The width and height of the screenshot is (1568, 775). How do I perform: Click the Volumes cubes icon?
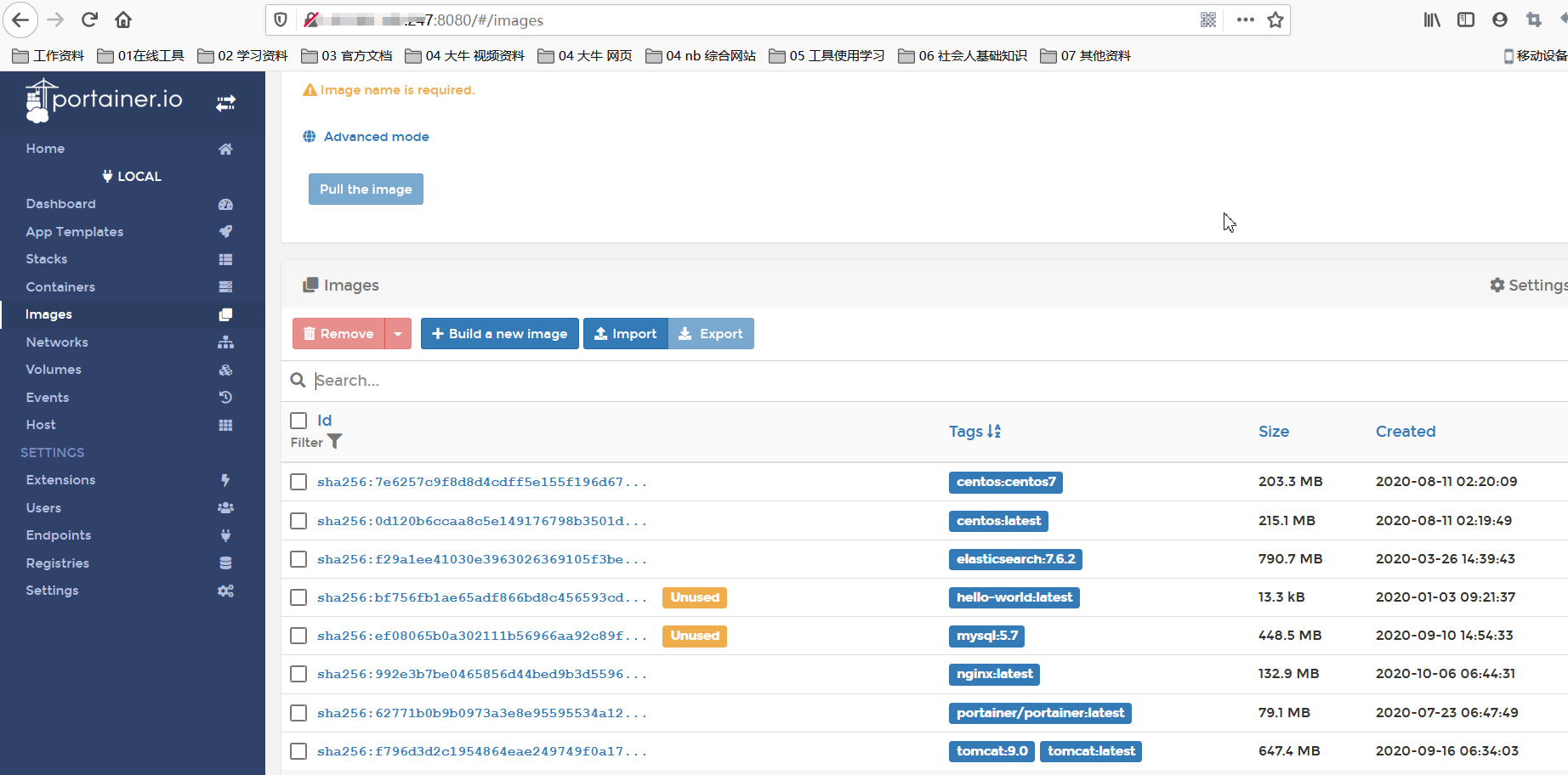pyautogui.click(x=225, y=370)
